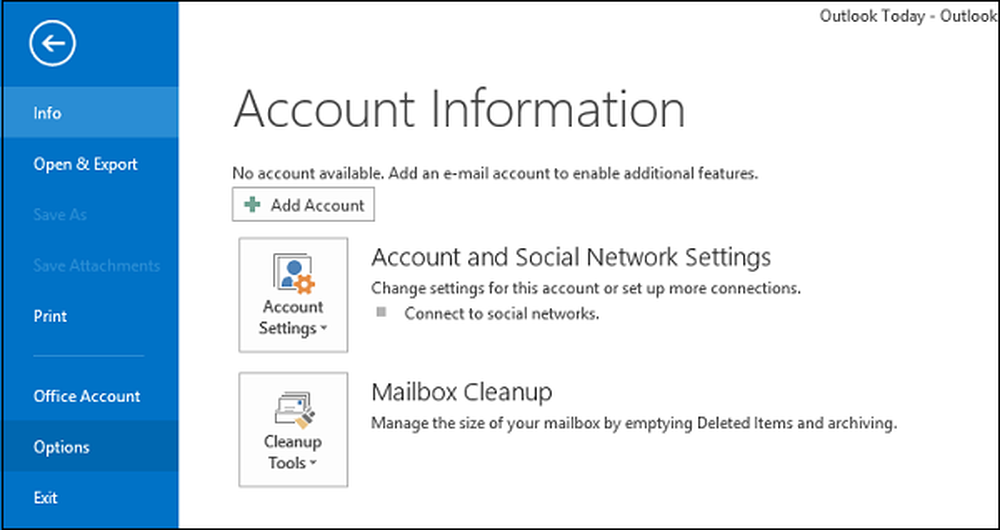The image size is (1000, 530).
Task: Click the green plus icon on Add Account
Action: pos(253,205)
